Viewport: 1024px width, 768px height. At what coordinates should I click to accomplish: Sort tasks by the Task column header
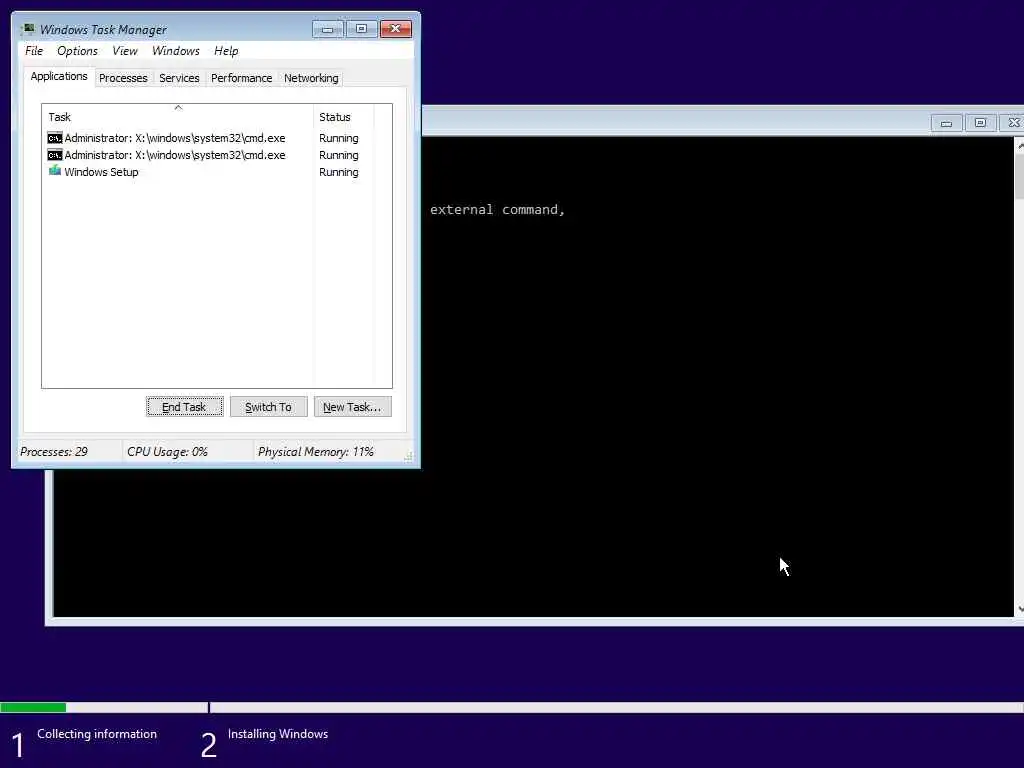click(x=178, y=117)
